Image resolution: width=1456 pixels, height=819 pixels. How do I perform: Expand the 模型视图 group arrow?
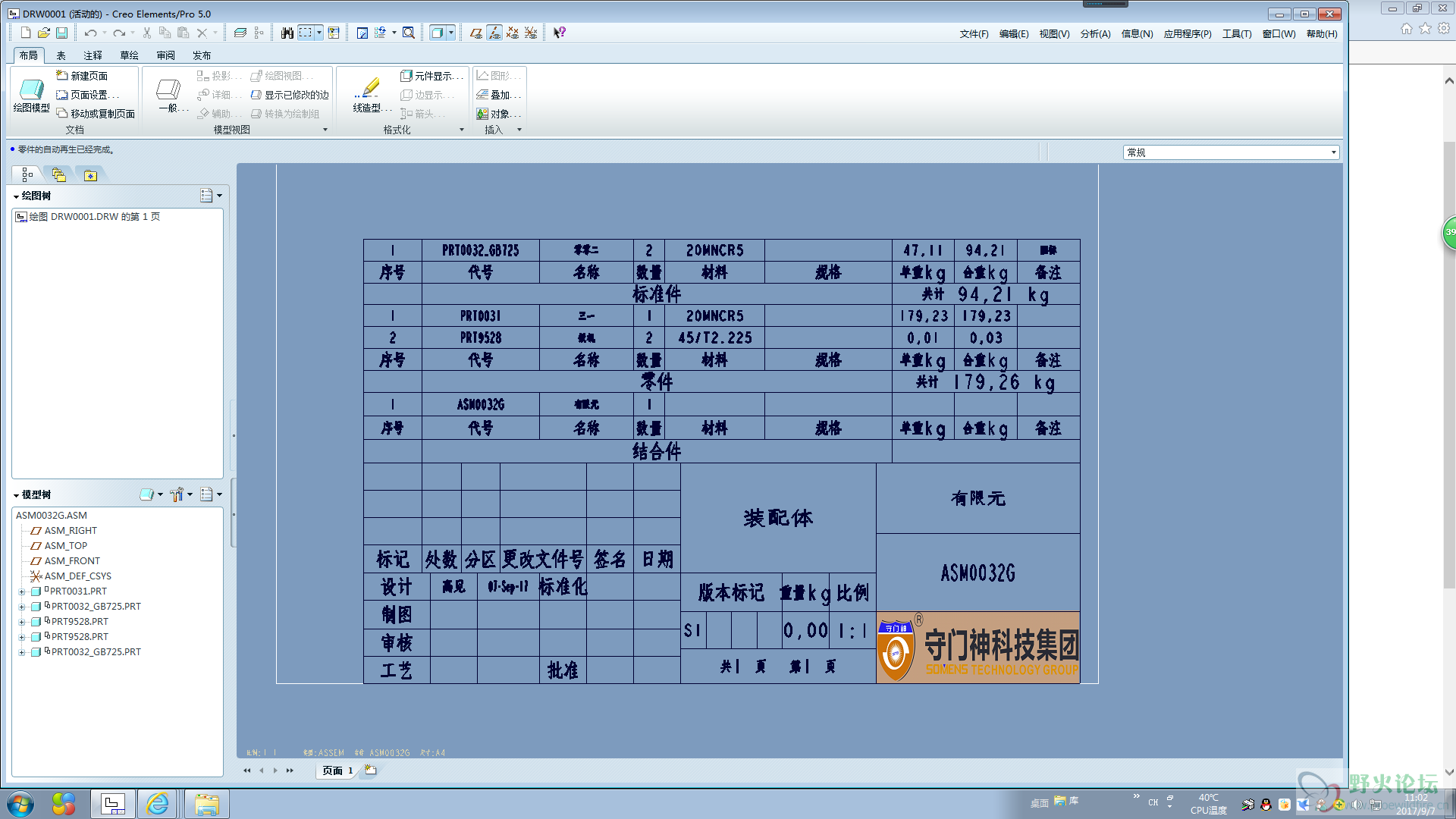pos(325,130)
